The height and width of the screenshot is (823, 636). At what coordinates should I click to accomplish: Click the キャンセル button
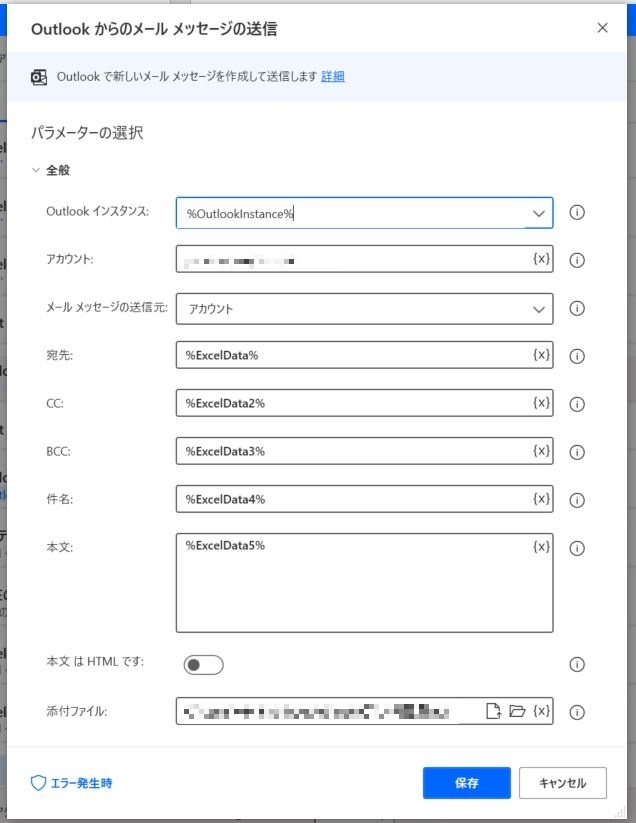(562, 783)
